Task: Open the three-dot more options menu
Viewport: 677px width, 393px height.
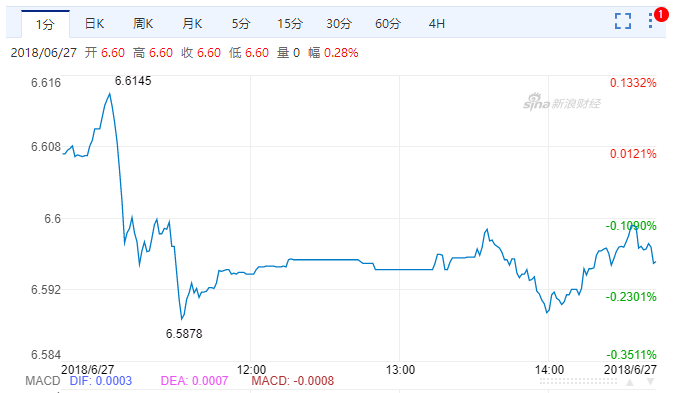Action: 650,21
